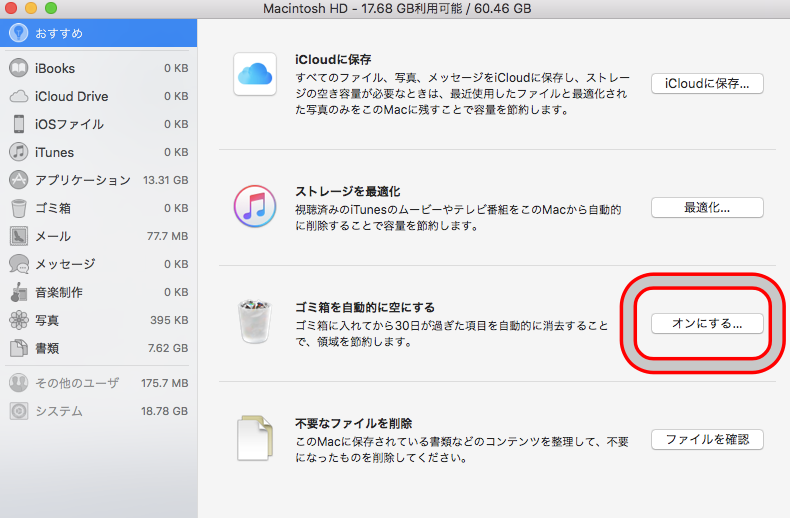Select the システム label
The height and width of the screenshot is (518, 790).
(x=59, y=411)
